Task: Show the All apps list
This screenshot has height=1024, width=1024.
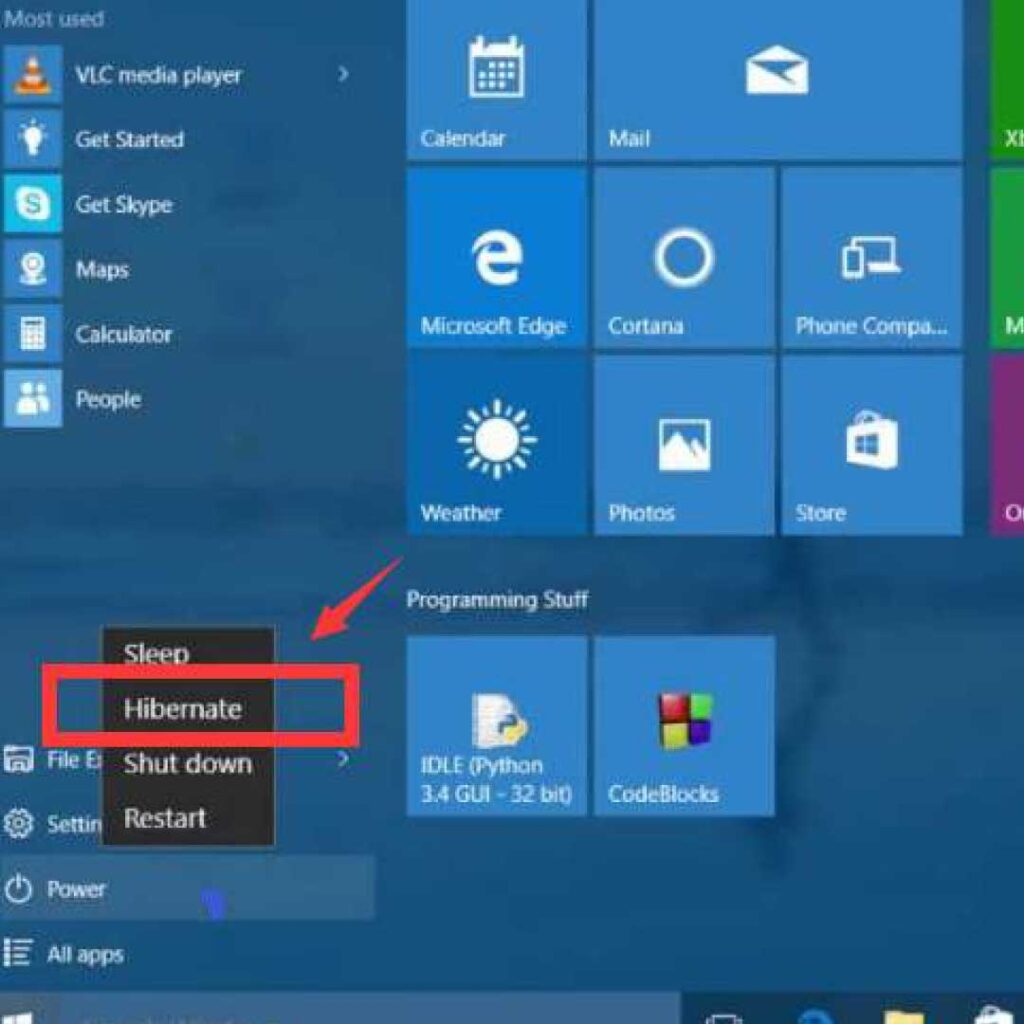Action: click(187, 954)
